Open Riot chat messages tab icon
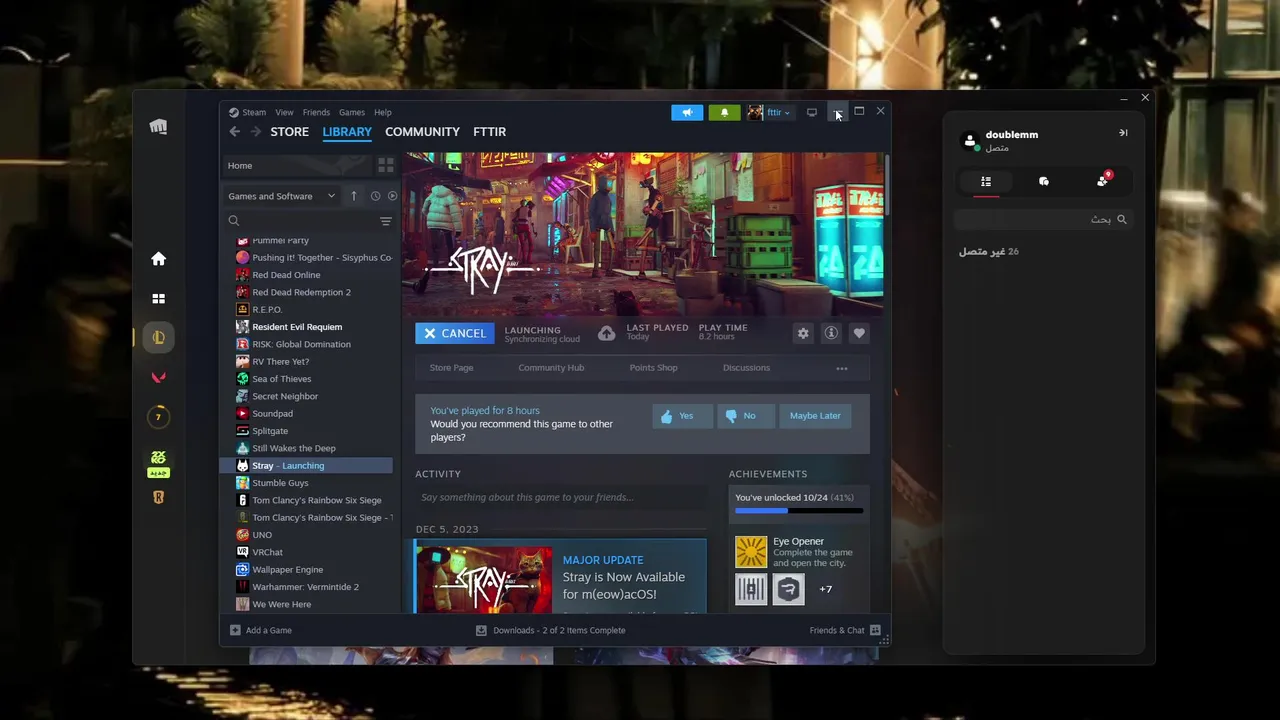The height and width of the screenshot is (720, 1280). [1044, 181]
